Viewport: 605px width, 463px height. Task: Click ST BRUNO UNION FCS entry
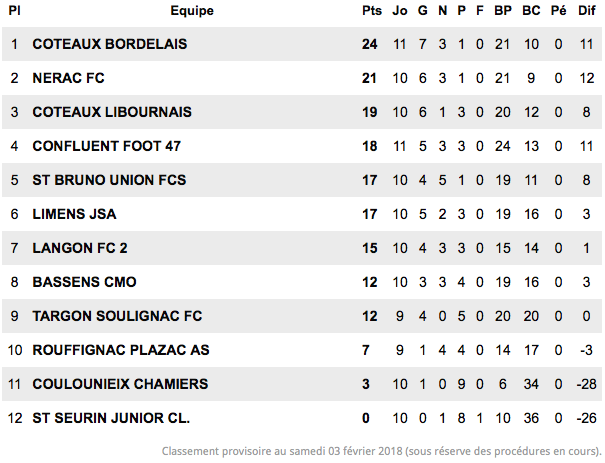tap(109, 180)
